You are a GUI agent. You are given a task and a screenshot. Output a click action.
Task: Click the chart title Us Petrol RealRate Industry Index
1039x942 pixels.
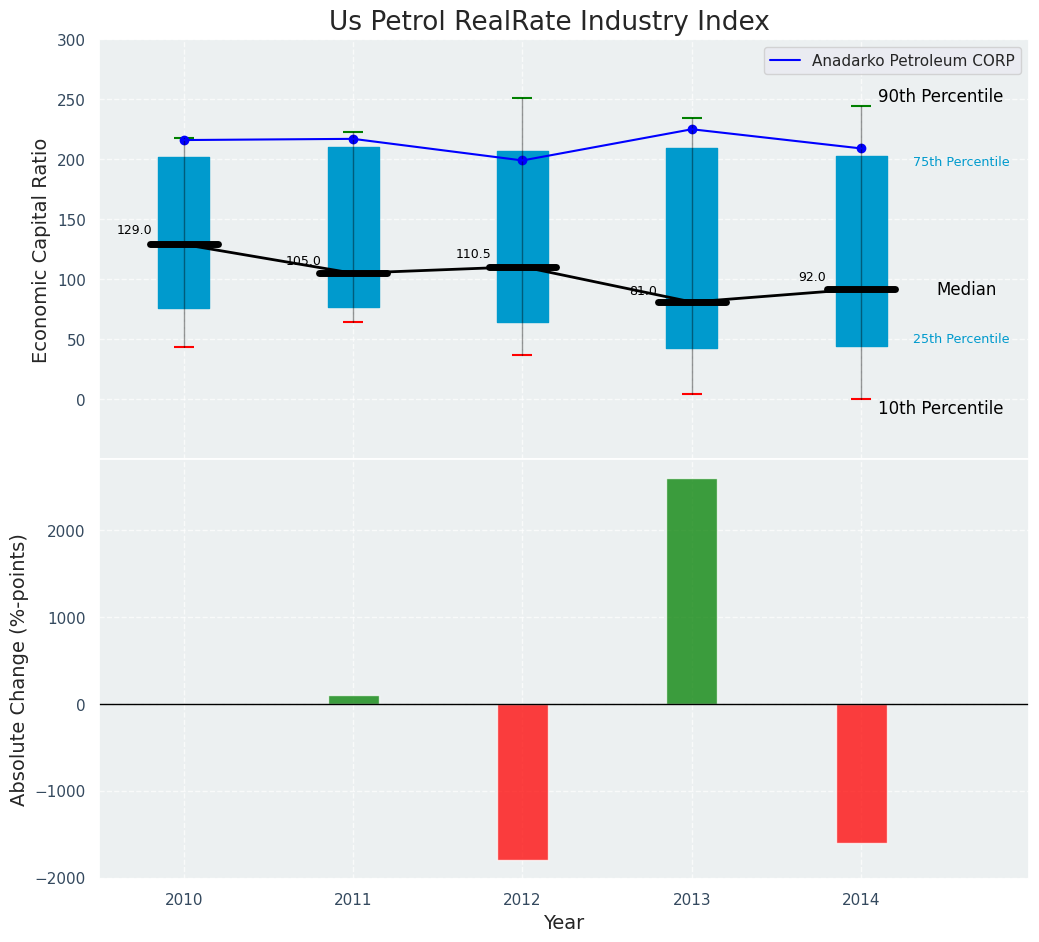pyautogui.click(x=549, y=21)
